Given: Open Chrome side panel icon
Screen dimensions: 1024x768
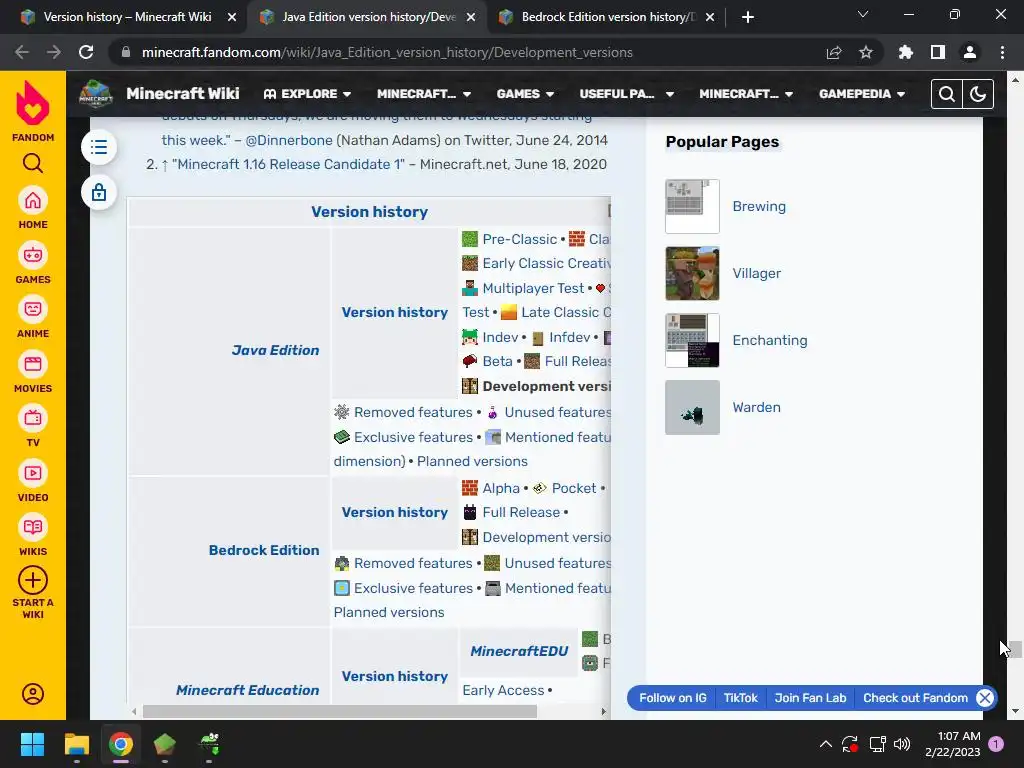Looking at the screenshot, I should pyautogui.click(x=938, y=52).
